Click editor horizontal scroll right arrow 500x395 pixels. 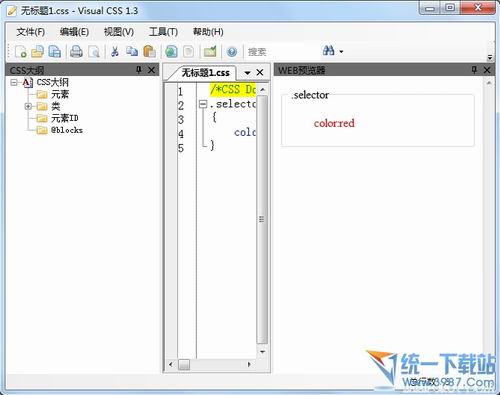tap(249, 364)
